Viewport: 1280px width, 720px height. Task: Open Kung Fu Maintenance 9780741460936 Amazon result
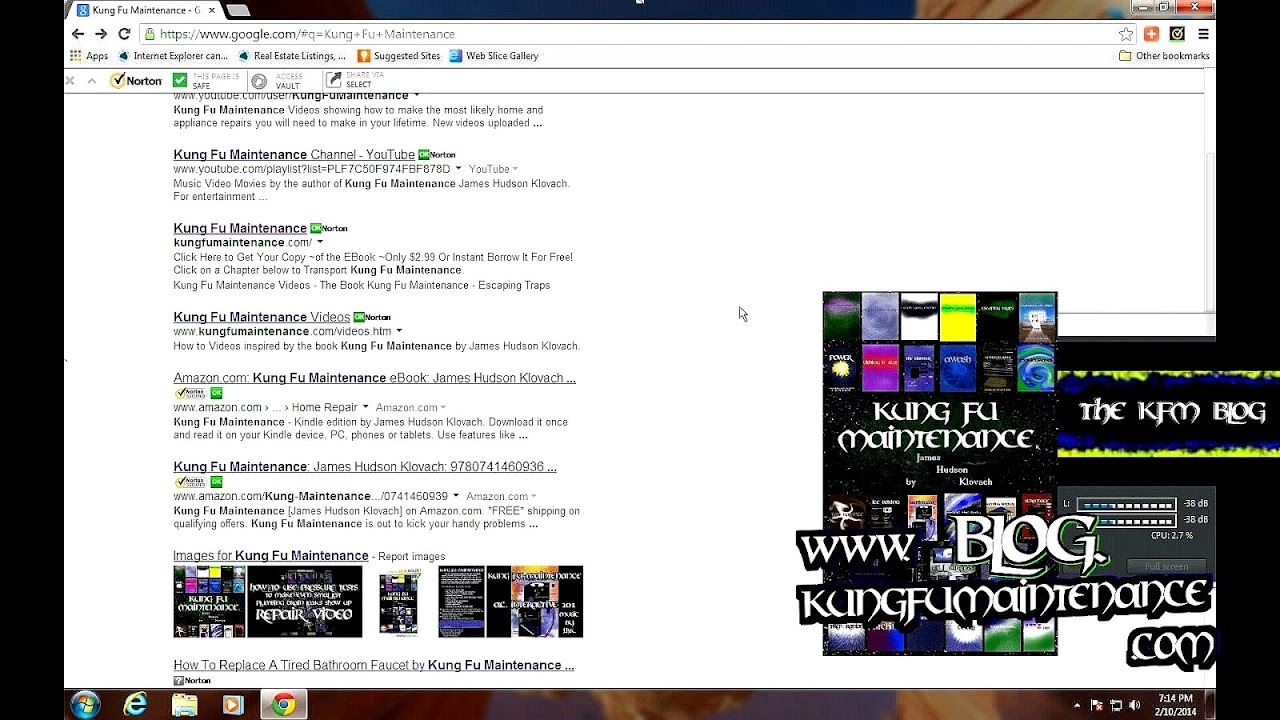[365, 467]
